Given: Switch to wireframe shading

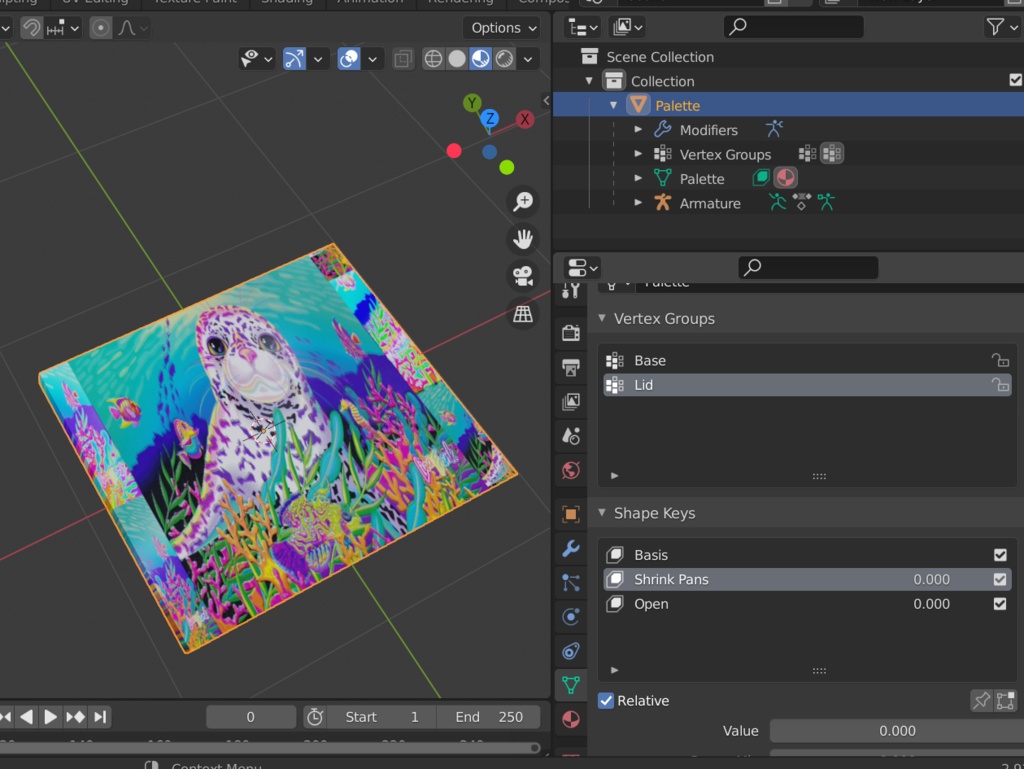Looking at the screenshot, I should tap(433, 59).
